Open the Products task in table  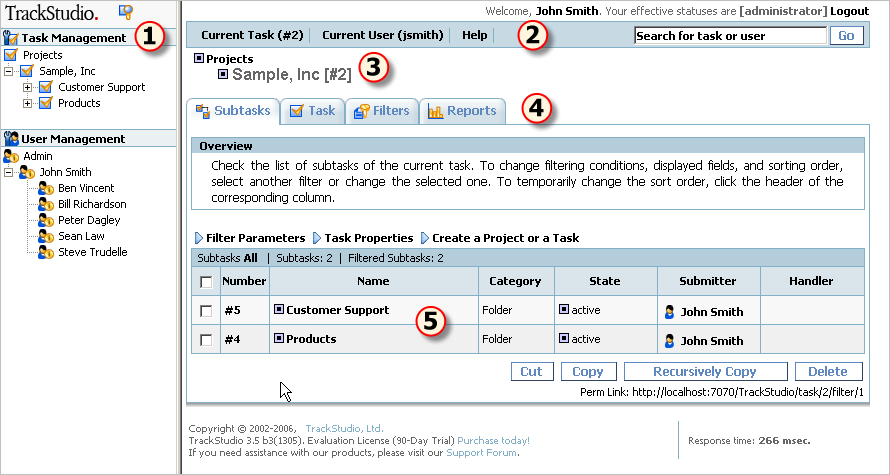pos(311,339)
